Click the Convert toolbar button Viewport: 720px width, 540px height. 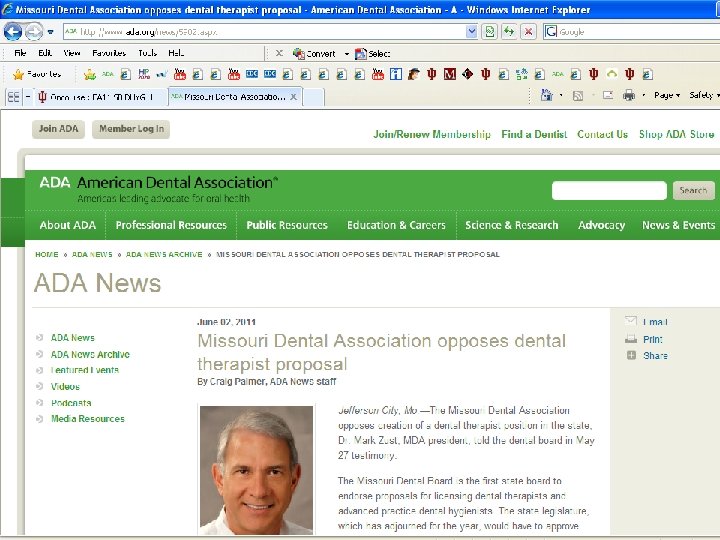tap(315, 54)
